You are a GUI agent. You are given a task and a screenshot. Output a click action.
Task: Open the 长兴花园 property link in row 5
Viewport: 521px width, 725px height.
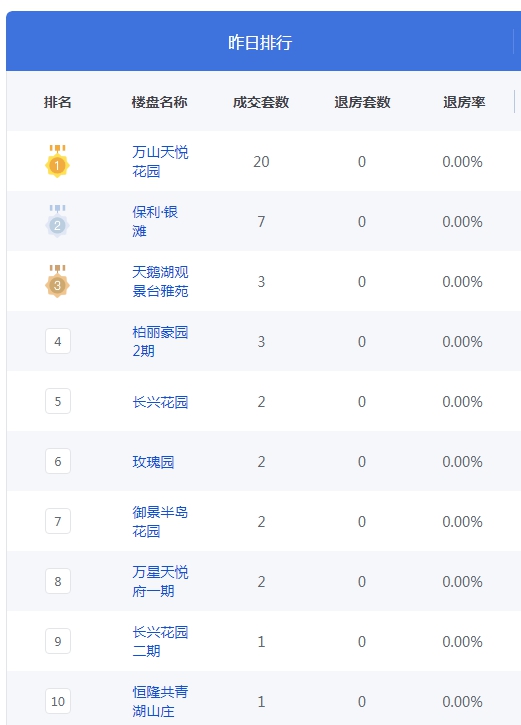(x=160, y=402)
